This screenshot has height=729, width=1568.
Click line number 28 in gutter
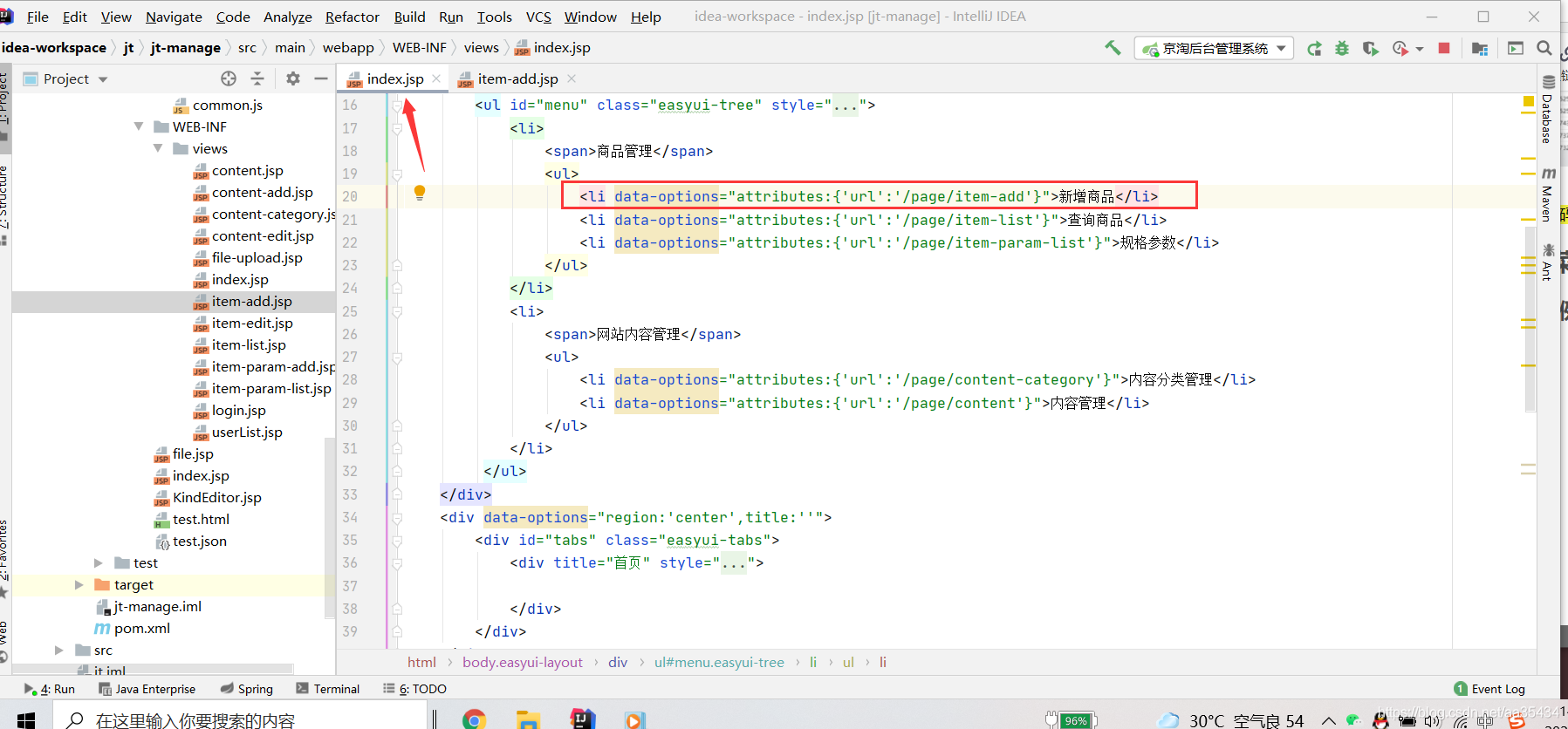coord(350,380)
